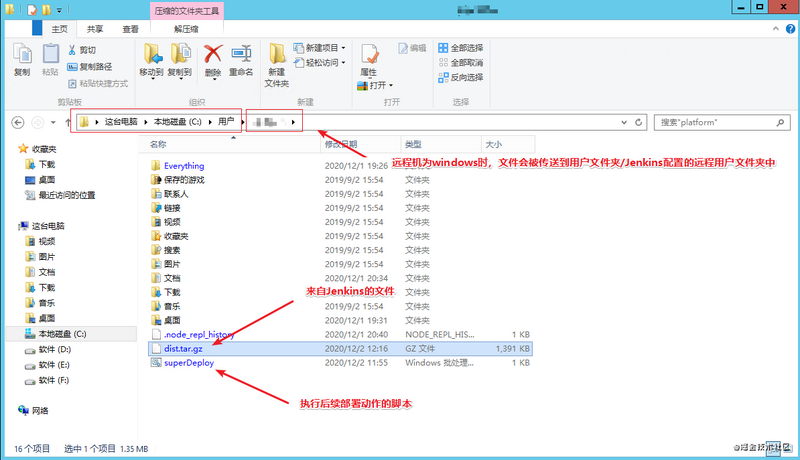This screenshot has width=800, height=460.
Task: Click the Edit (编辑) ribbon button
Action: (412, 48)
